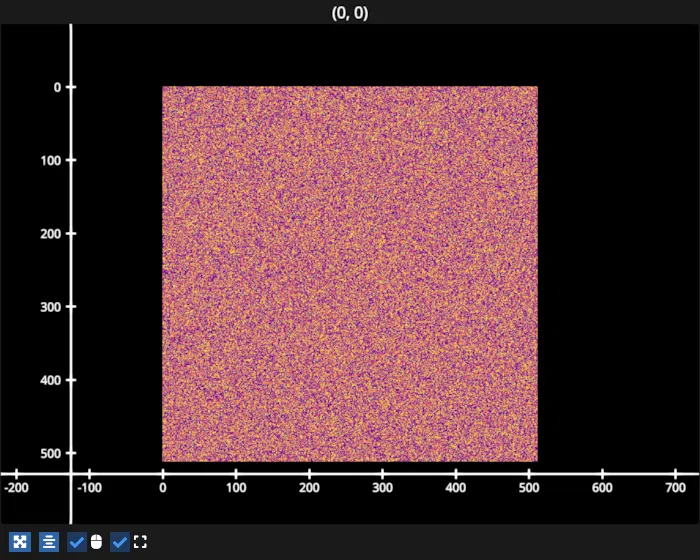Click the dashed selection frame icon
Image resolution: width=700 pixels, height=560 pixels.
tap(140, 542)
